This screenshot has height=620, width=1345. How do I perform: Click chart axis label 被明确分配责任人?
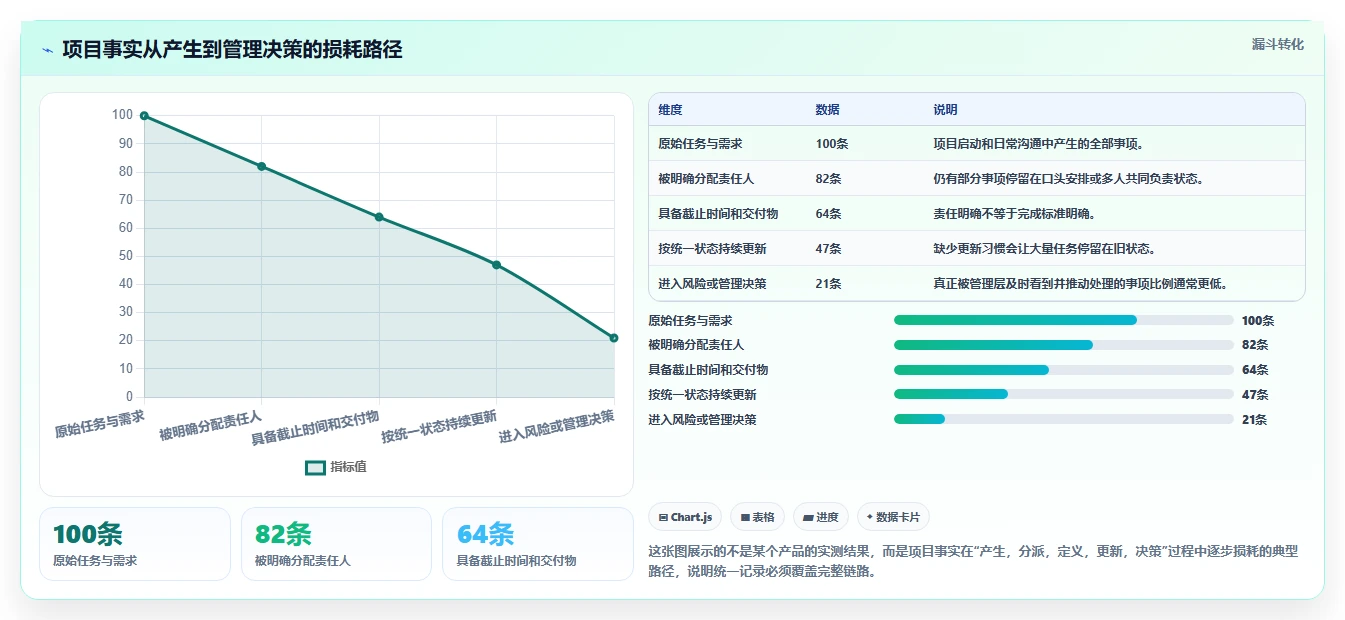point(211,425)
